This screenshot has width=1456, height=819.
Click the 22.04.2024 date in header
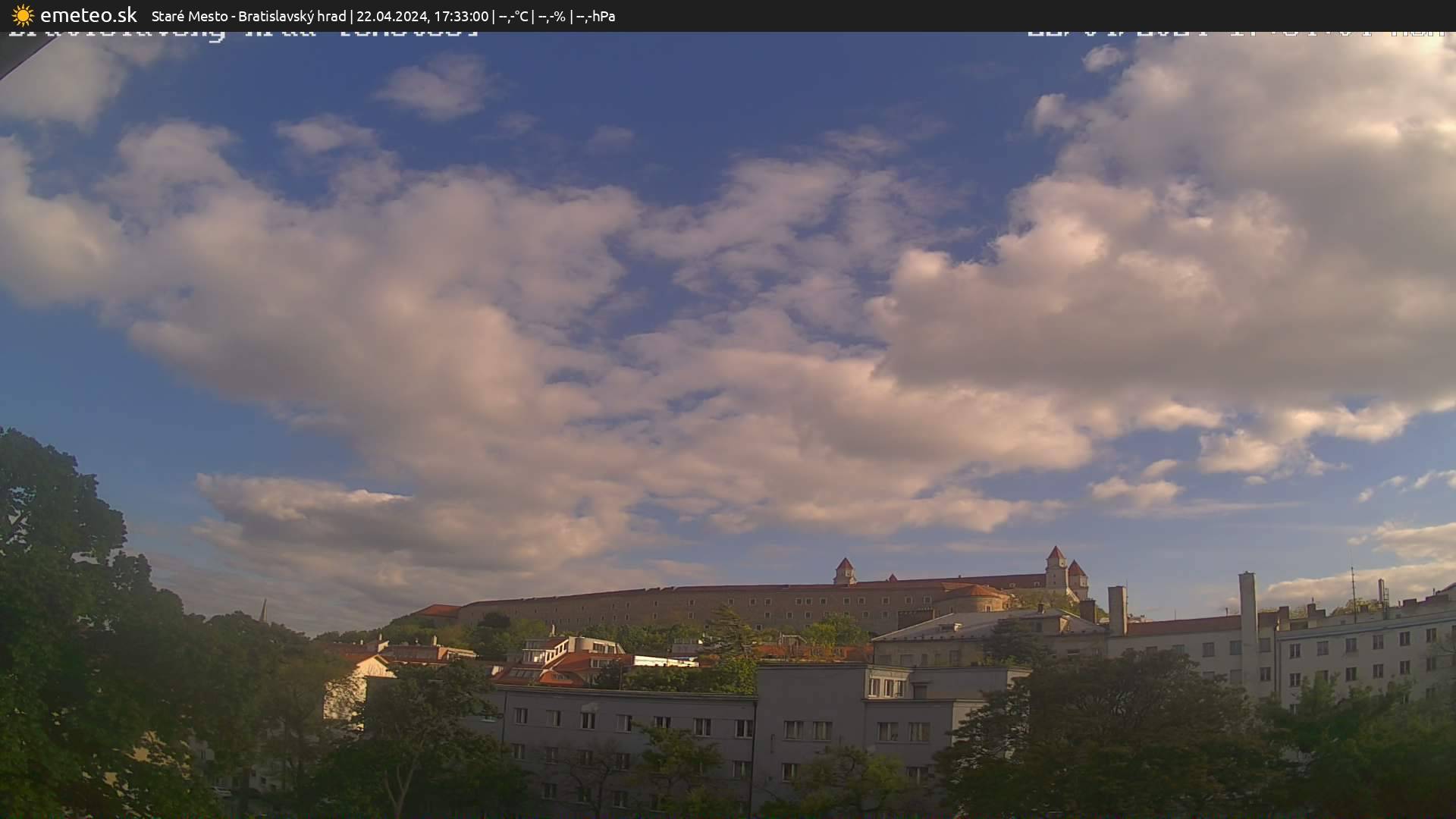coord(391,16)
